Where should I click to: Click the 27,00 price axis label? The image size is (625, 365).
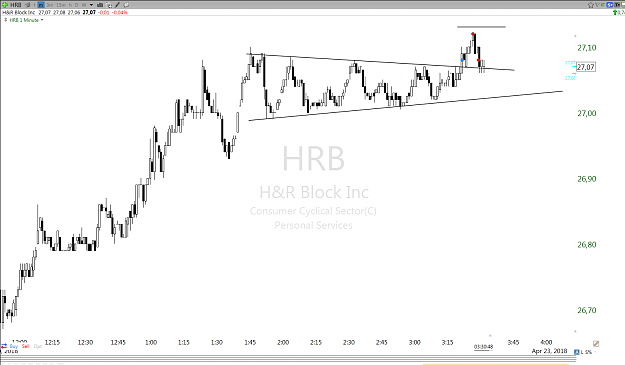click(x=587, y=114)
